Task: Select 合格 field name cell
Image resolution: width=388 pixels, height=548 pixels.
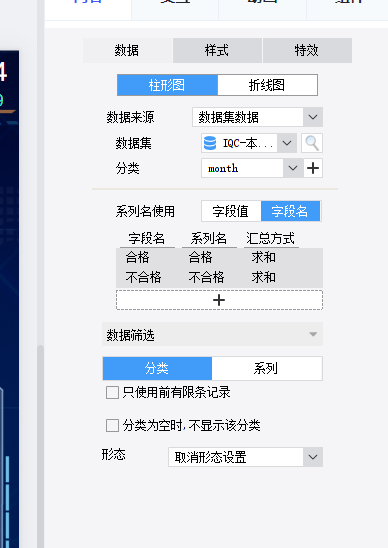Action: pos(137,258)
